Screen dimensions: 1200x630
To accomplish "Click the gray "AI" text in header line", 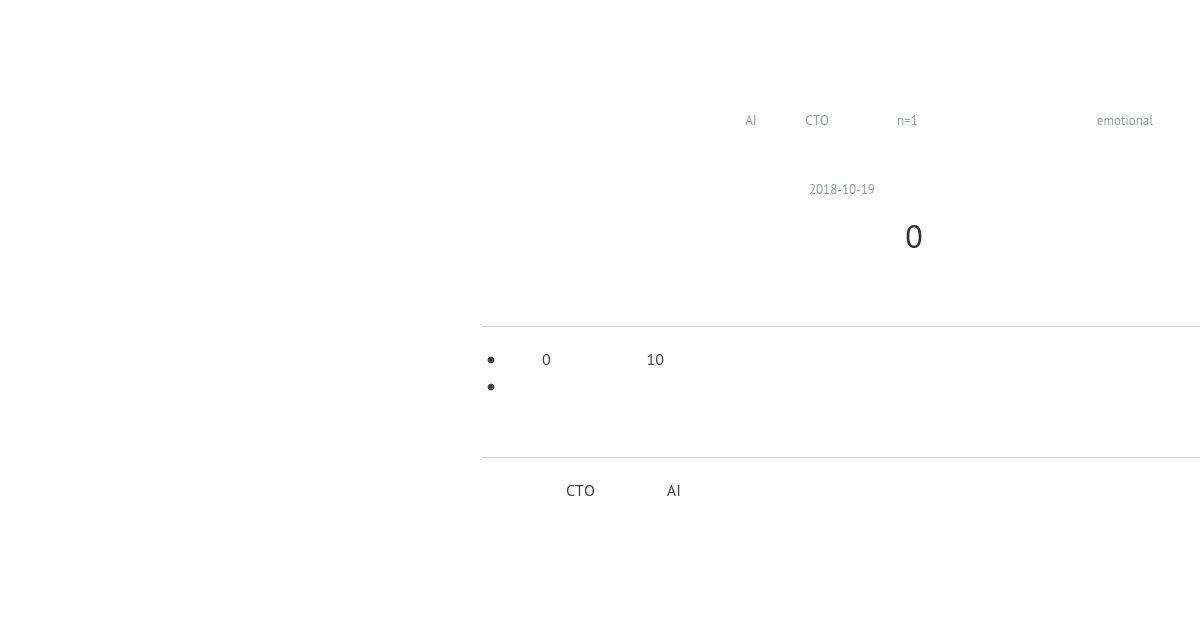I will coord(751,120).
